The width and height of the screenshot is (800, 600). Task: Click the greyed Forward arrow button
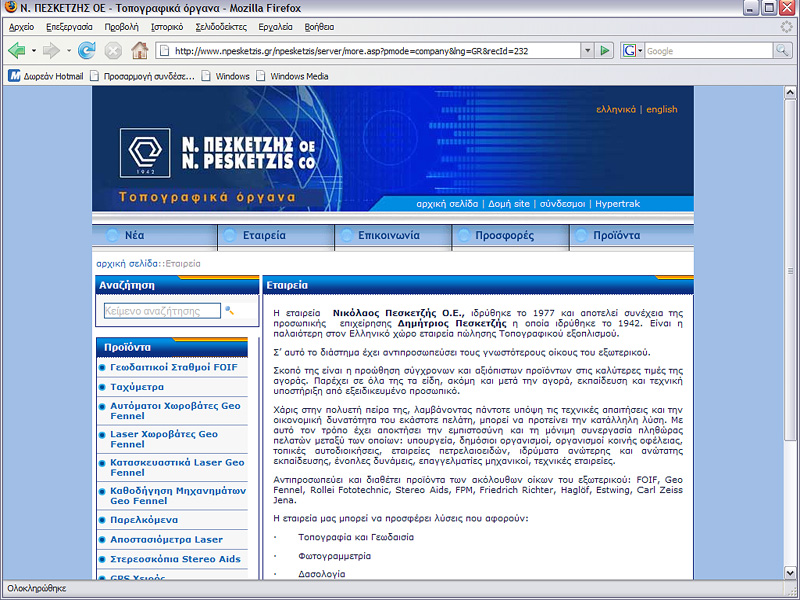coord(51,51)
